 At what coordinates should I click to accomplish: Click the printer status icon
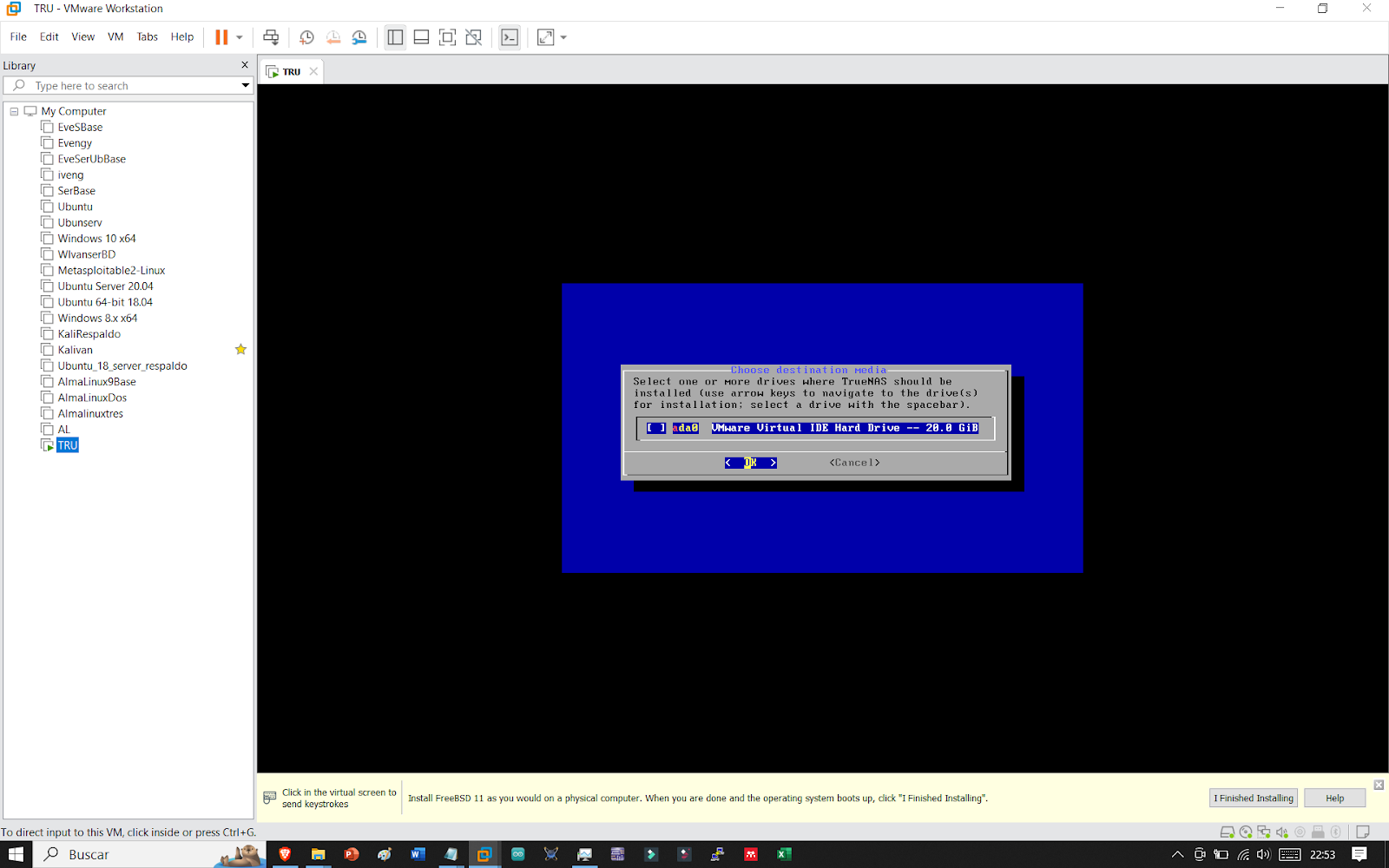click(x=1318, y=832)
